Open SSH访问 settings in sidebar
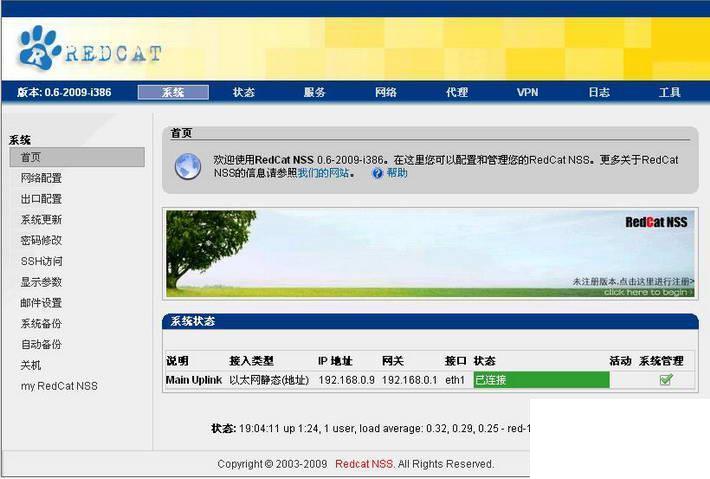The image size is (710, 479). 42,261
